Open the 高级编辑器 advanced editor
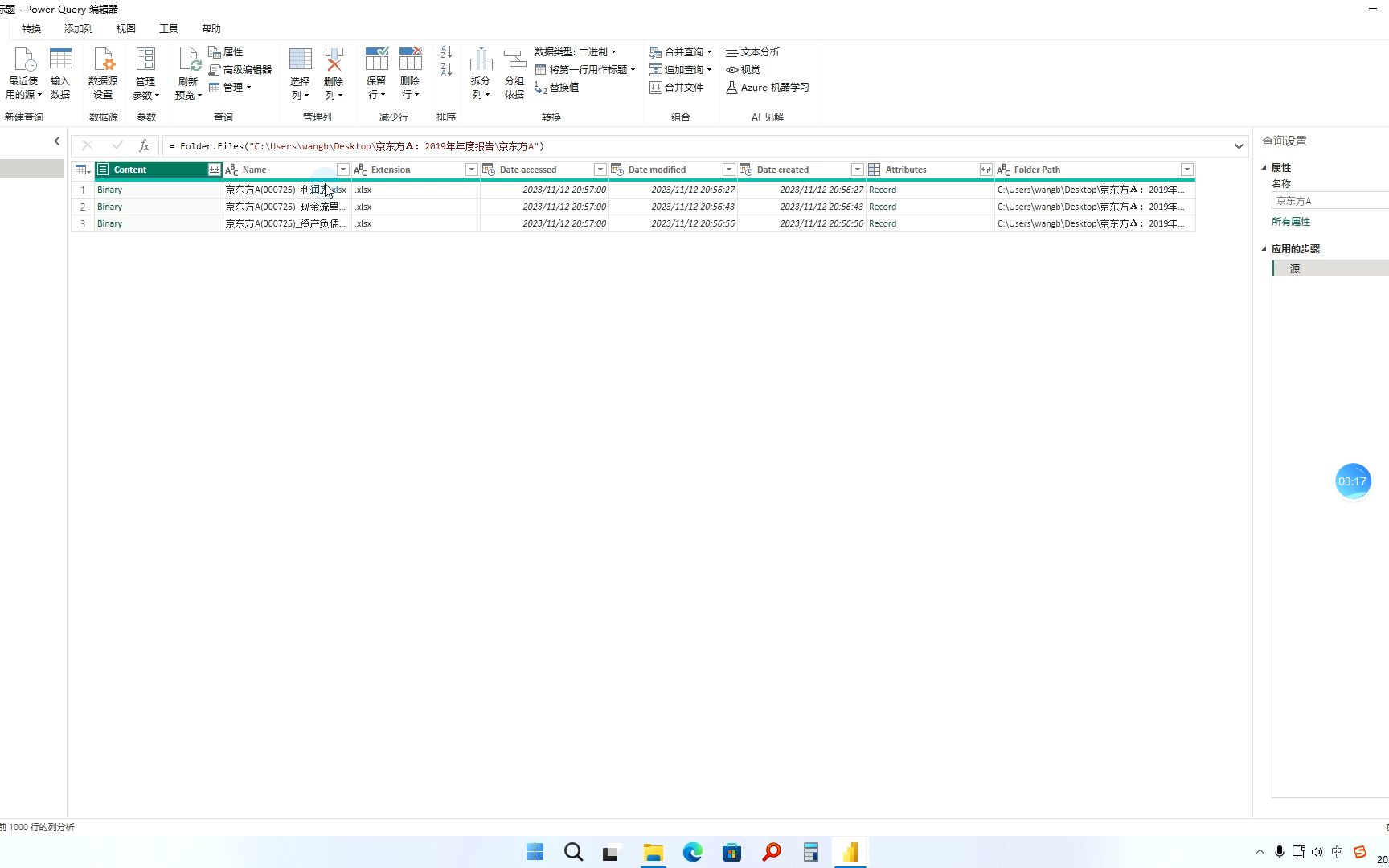Screen dimensions: 1389x868 pos(240,69)
